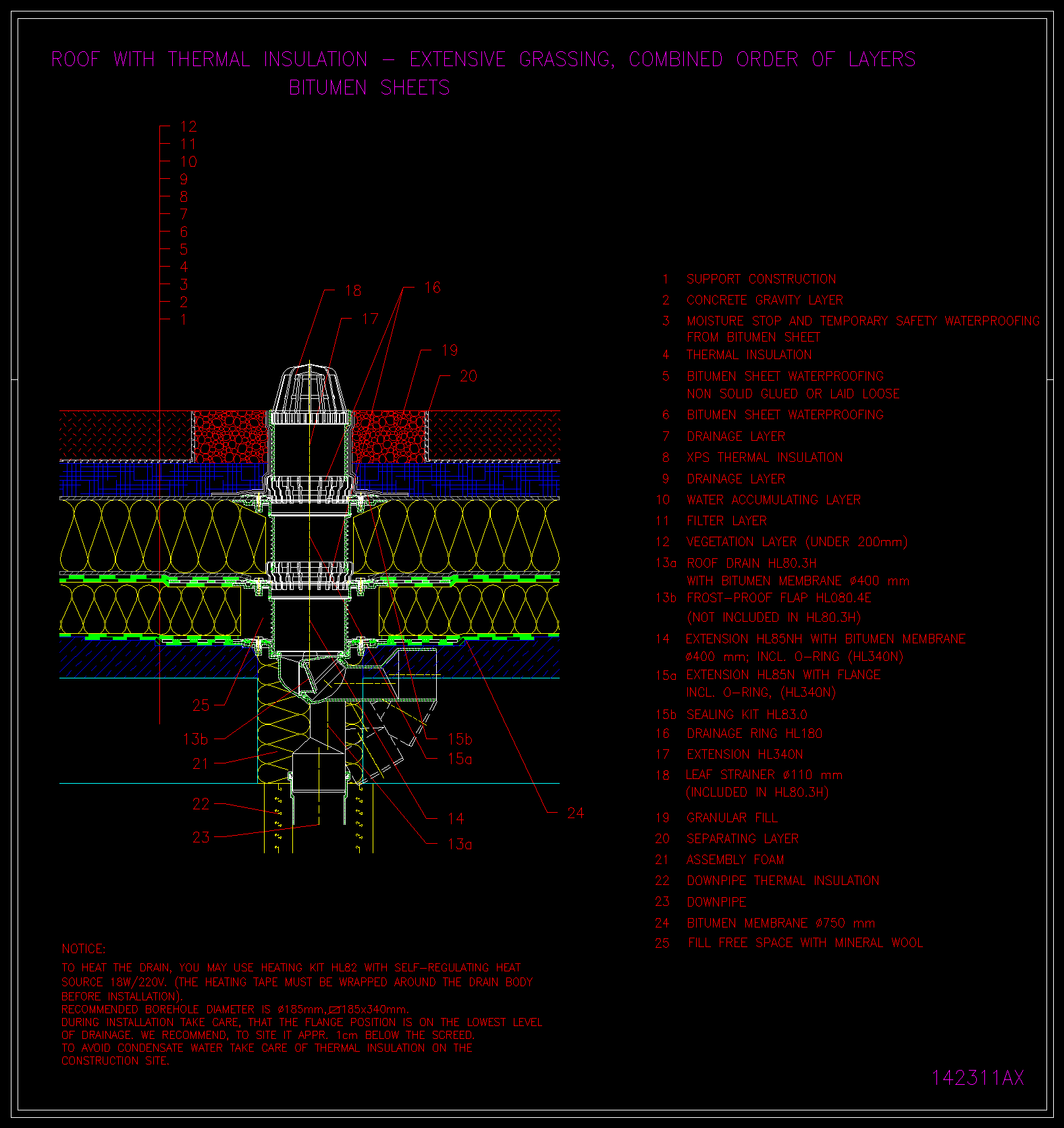
Task: Click legend entry 'DRAINAGE RING HL180'
Action: click(754, 733)
